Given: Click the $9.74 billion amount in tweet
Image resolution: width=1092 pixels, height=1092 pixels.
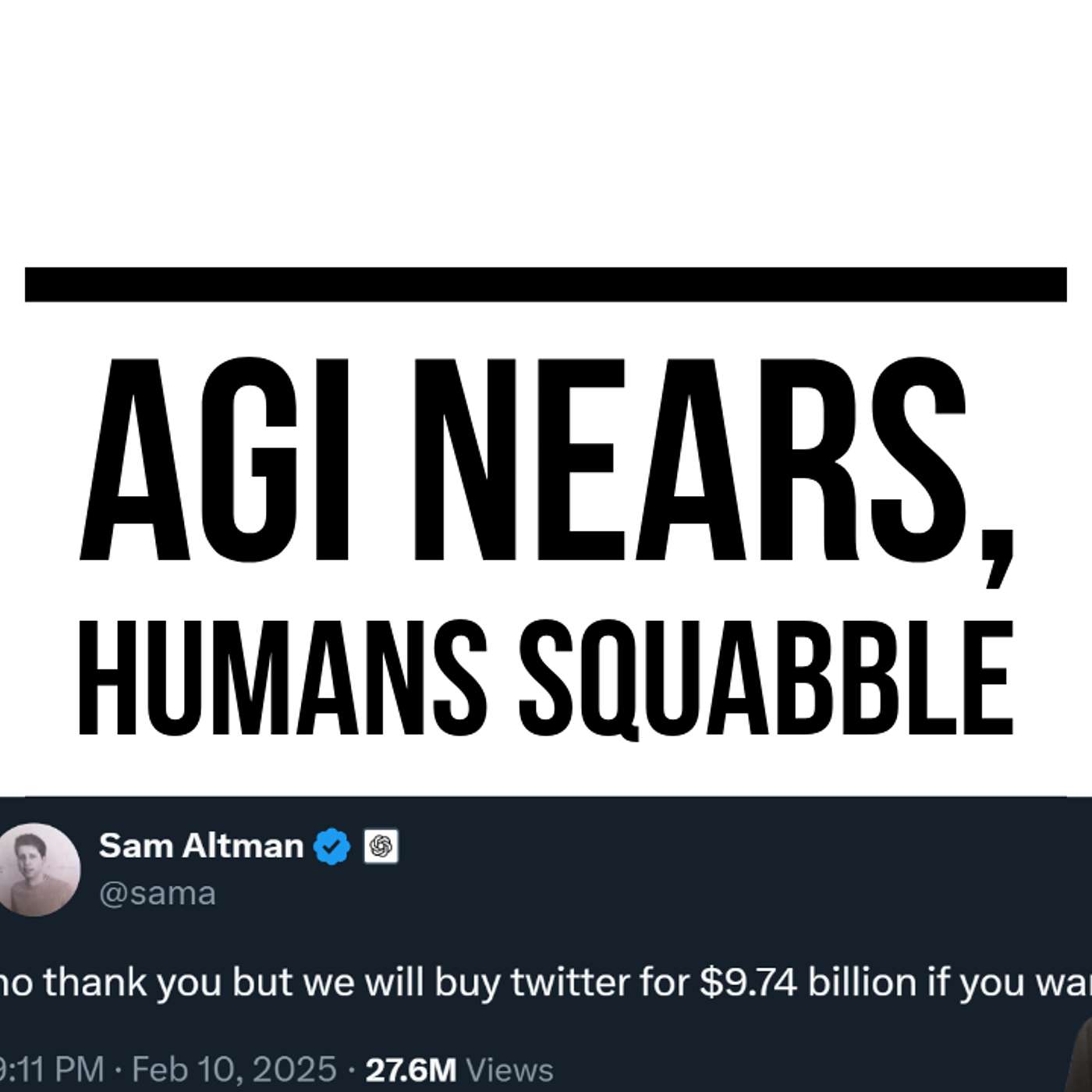Looking at the screenshot, I should click(808, 982).
